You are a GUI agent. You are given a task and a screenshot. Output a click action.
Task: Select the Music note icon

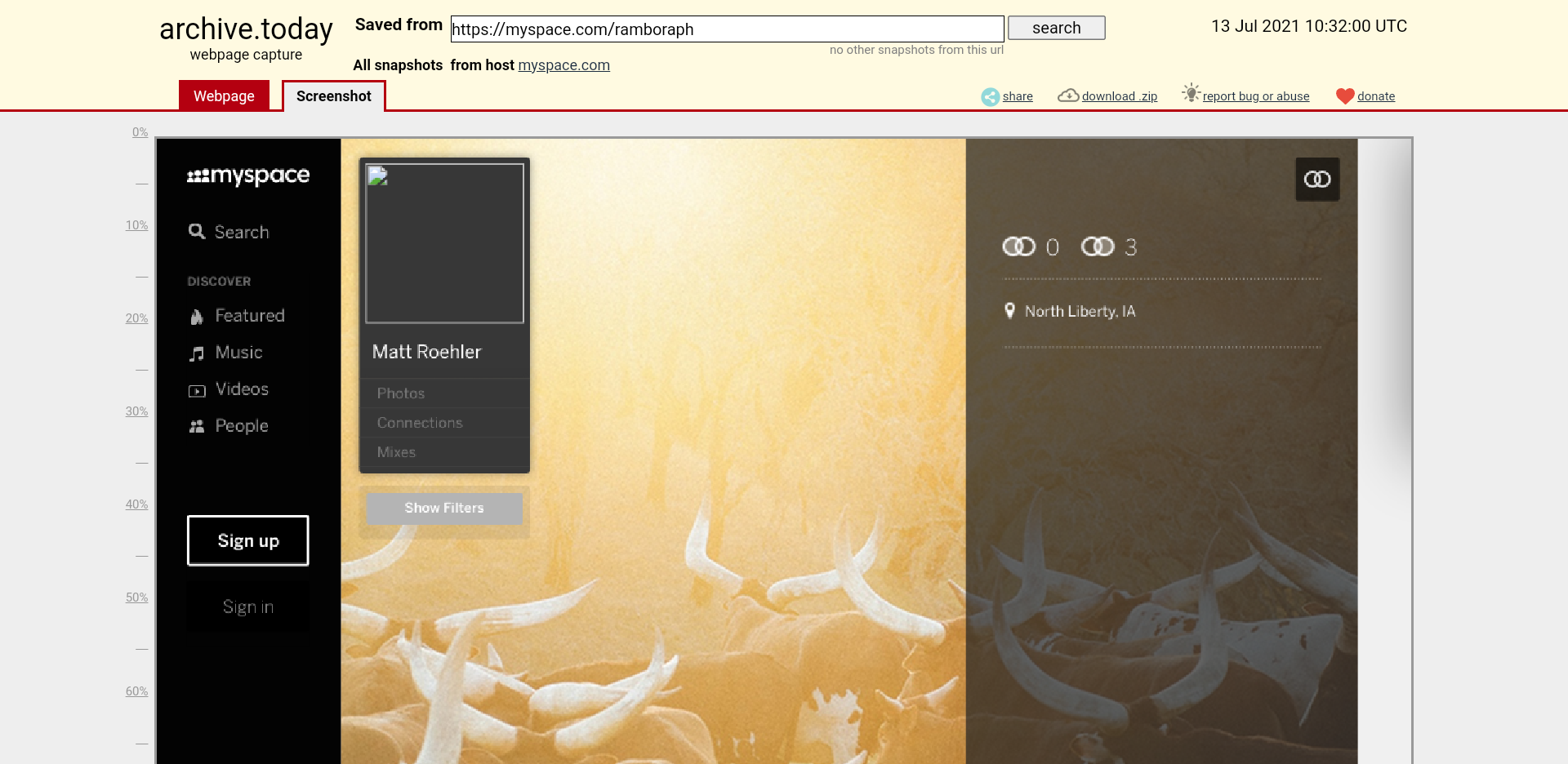(197, 353)
